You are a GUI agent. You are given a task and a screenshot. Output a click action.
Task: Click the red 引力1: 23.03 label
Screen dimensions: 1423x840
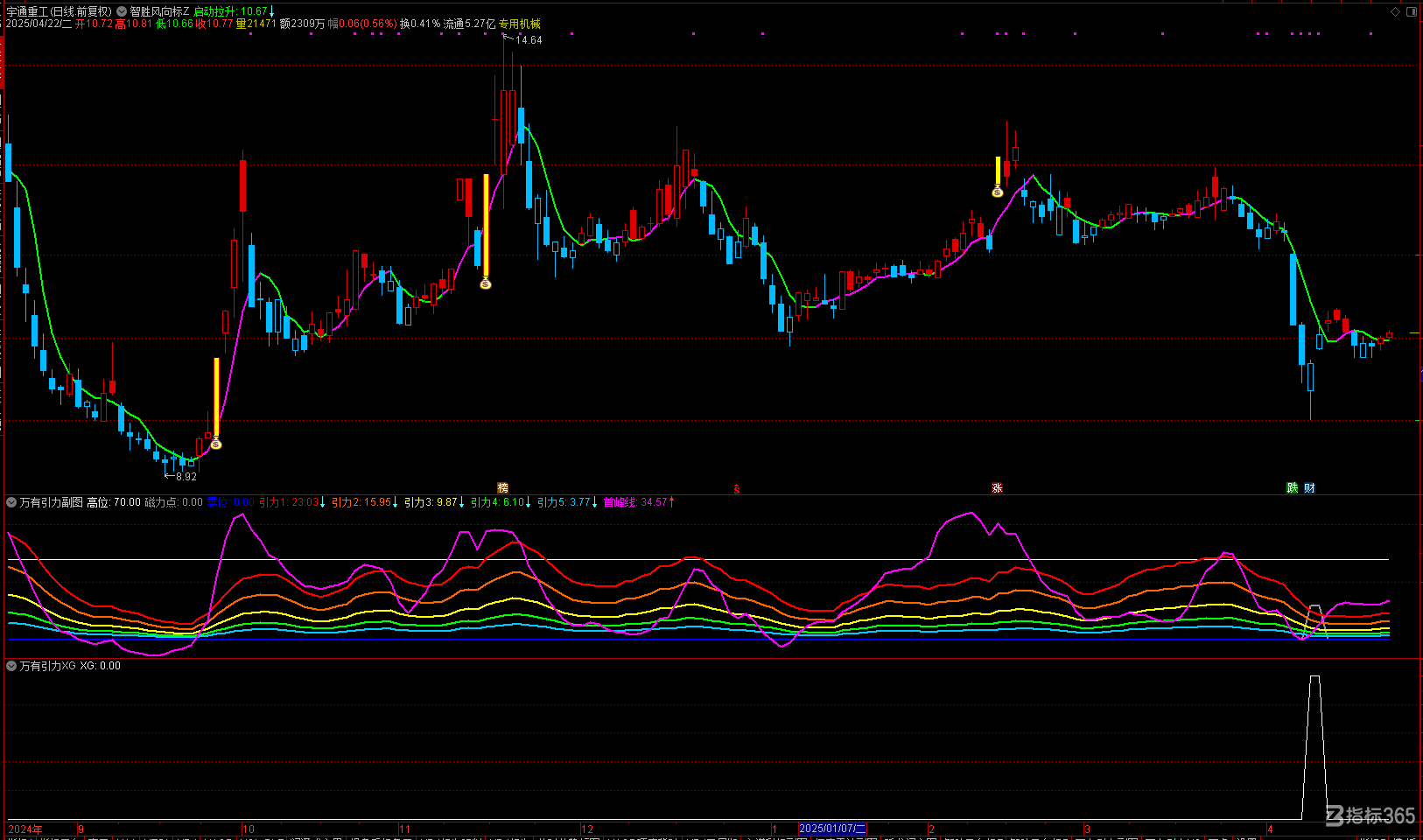(x=289, y=502)
